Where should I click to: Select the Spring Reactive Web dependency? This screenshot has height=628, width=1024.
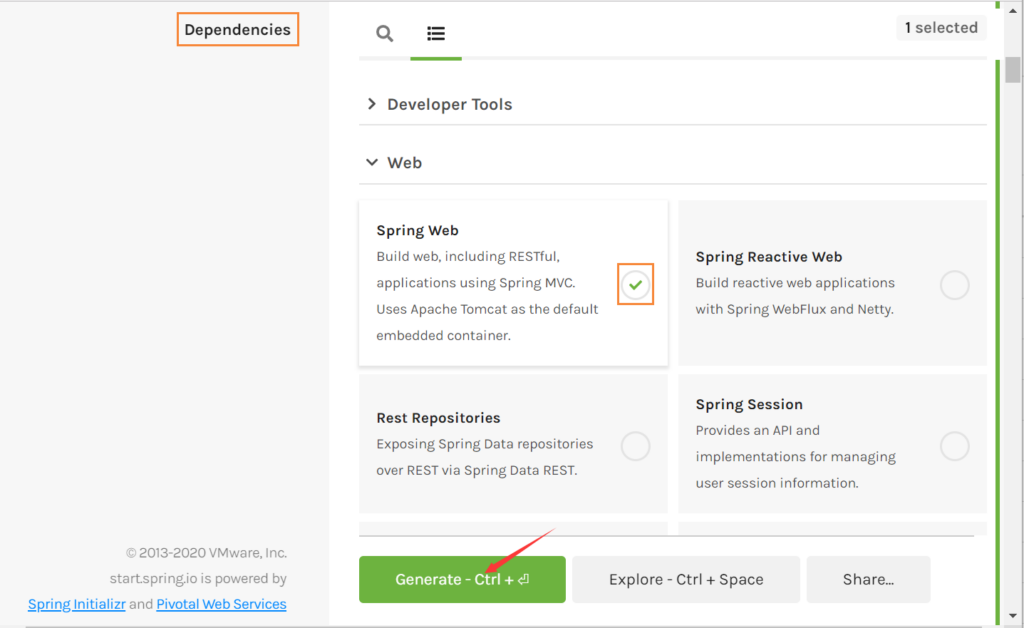954,285
